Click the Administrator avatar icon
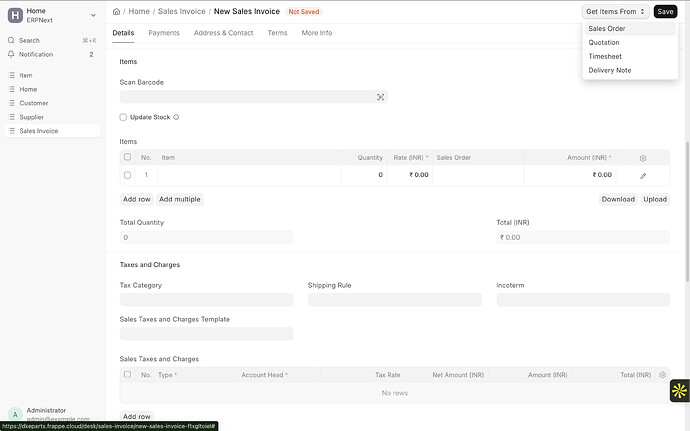Viewport: 690px width, 431px height. (x=15, y=414)
